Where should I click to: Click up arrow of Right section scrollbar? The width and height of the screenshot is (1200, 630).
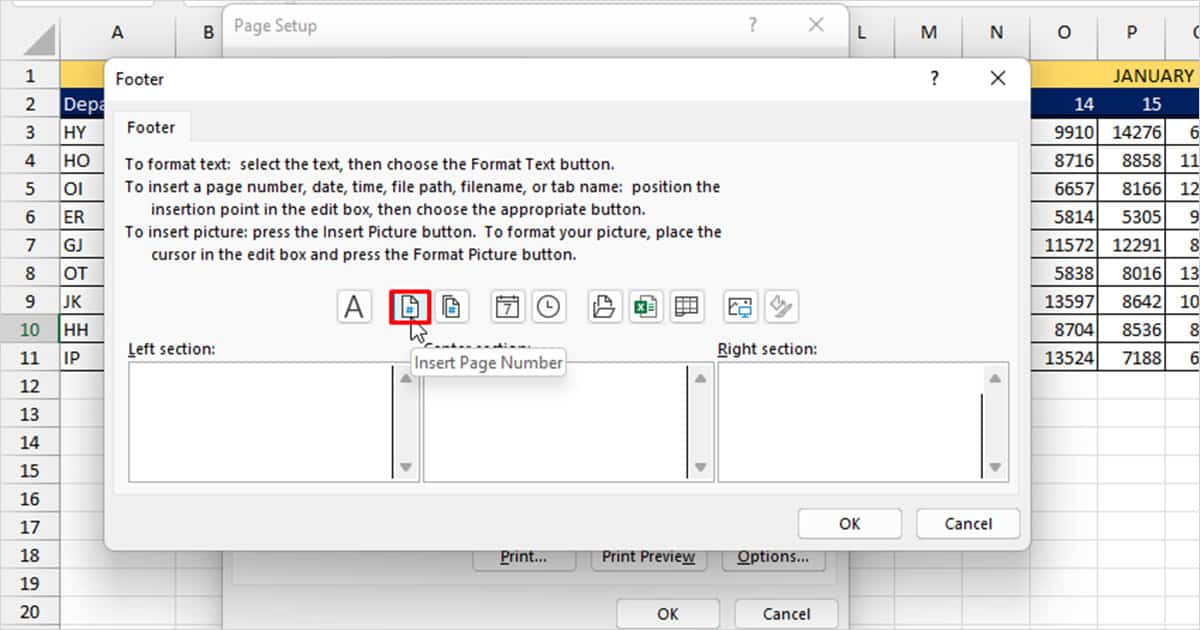(x=994, y=378)
